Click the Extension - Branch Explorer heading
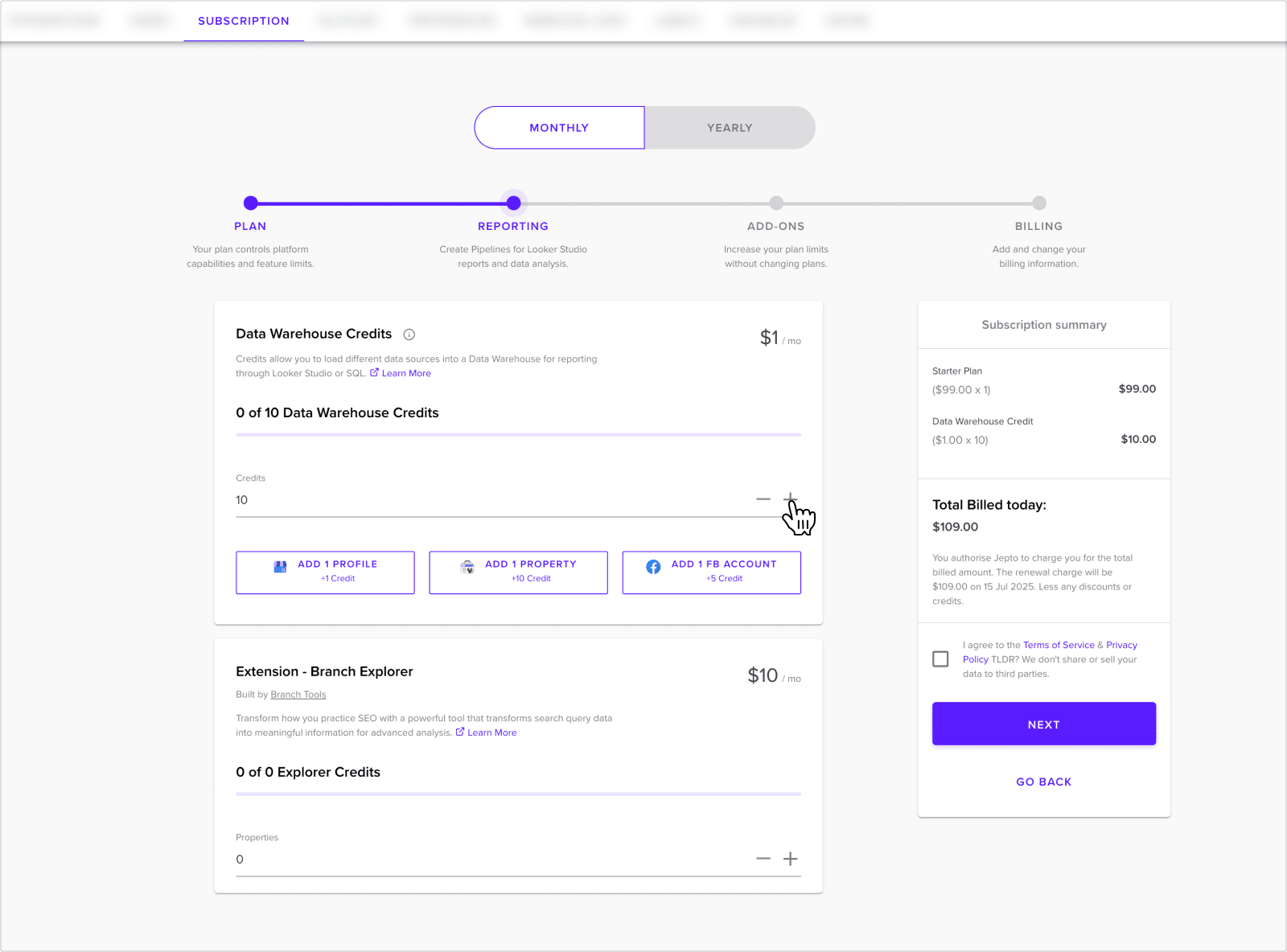This screenshot has width=1287, height=952. tap(324, 671)
